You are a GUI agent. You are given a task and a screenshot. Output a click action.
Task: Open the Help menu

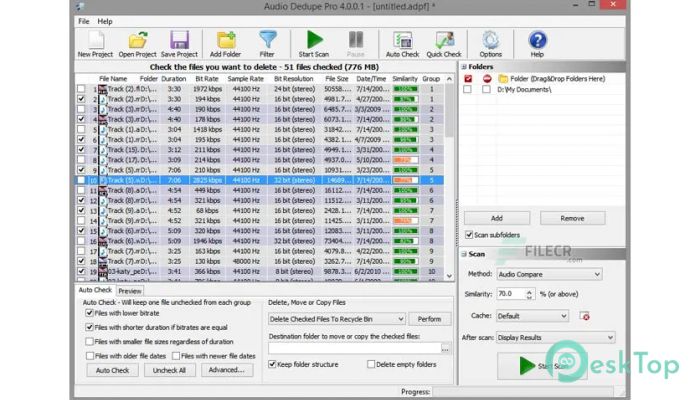(105, 21)
